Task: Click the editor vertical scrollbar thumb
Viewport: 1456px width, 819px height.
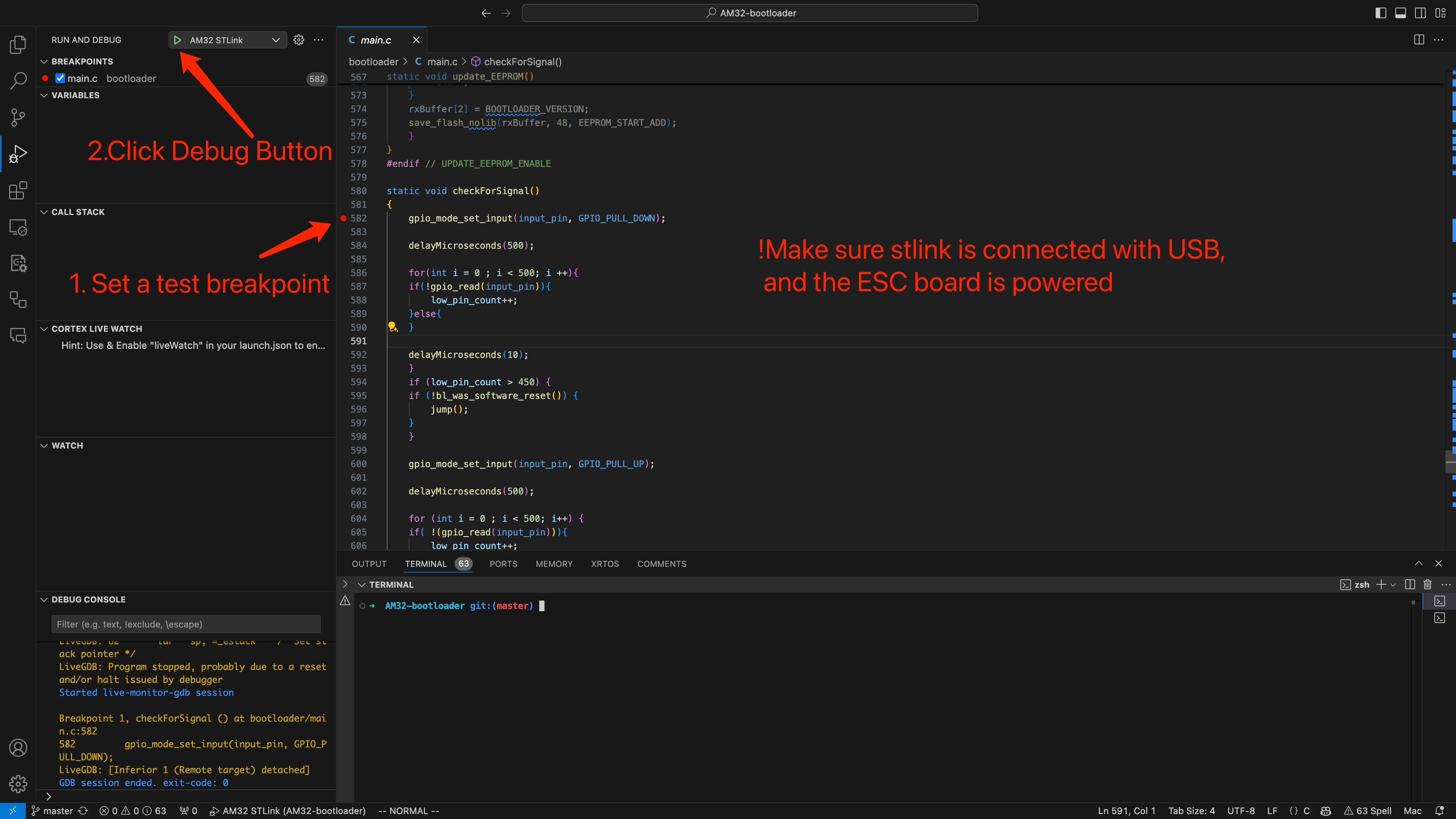Action: click(1450, 461)
